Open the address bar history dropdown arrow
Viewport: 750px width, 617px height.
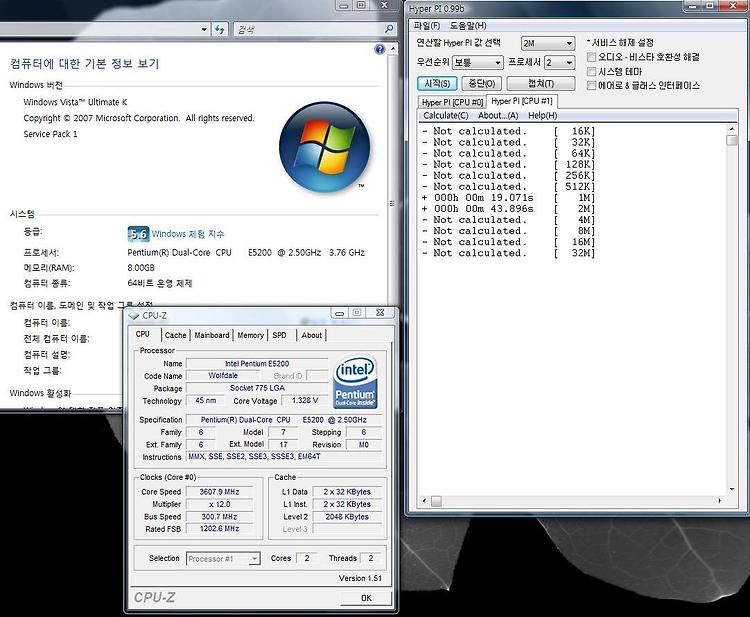pos(204,29)
